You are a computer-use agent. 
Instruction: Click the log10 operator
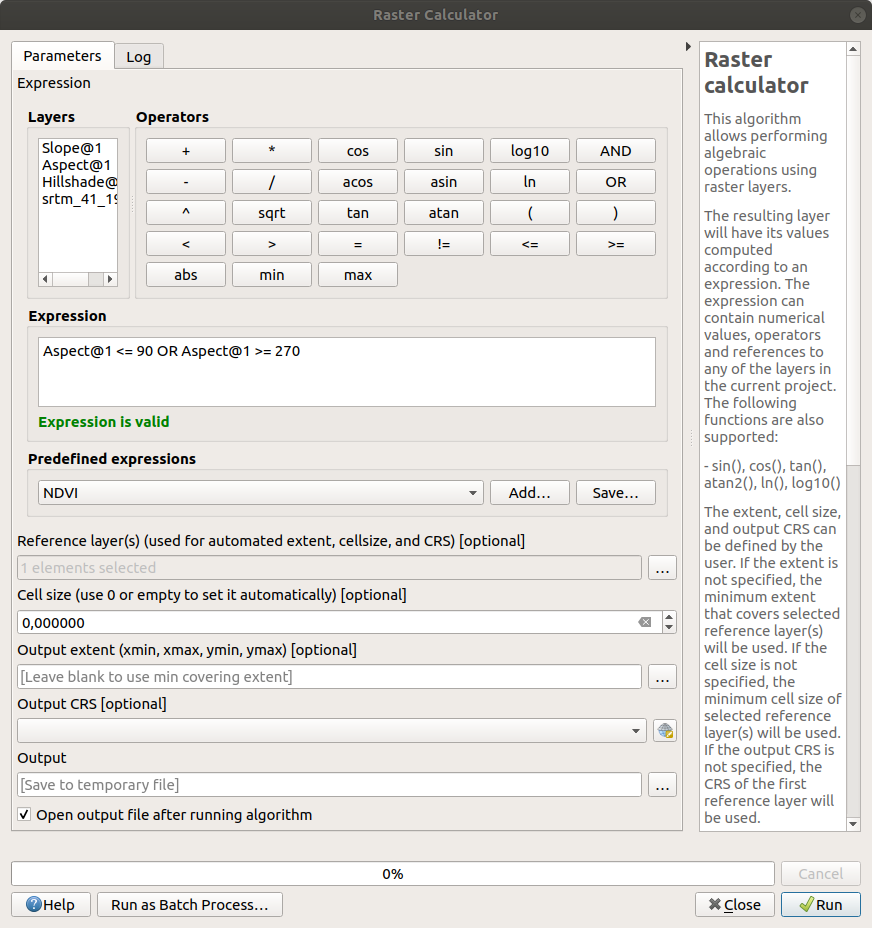529,150
